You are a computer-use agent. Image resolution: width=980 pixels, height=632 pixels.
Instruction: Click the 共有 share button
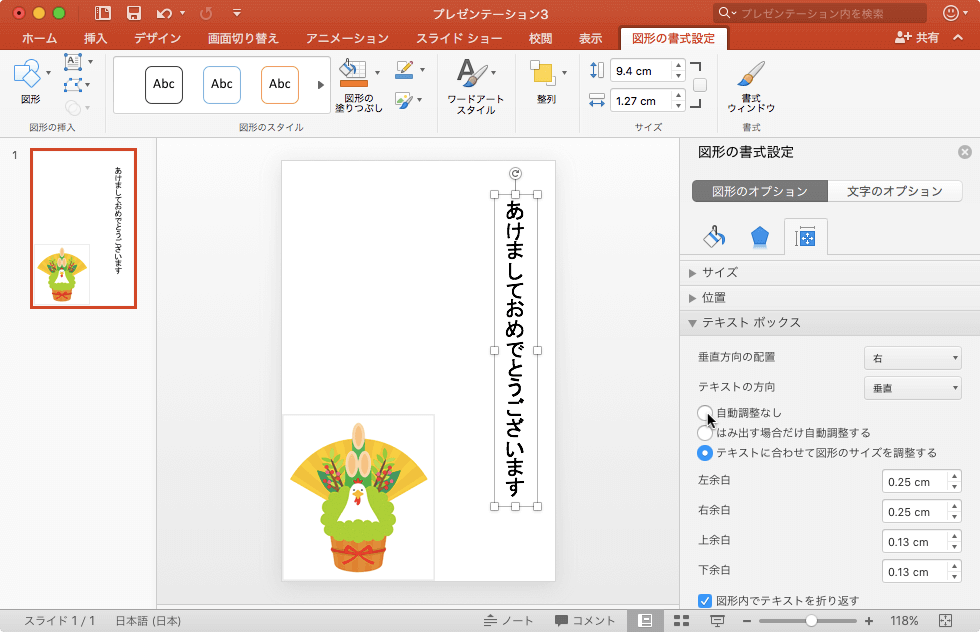[917, 38]
